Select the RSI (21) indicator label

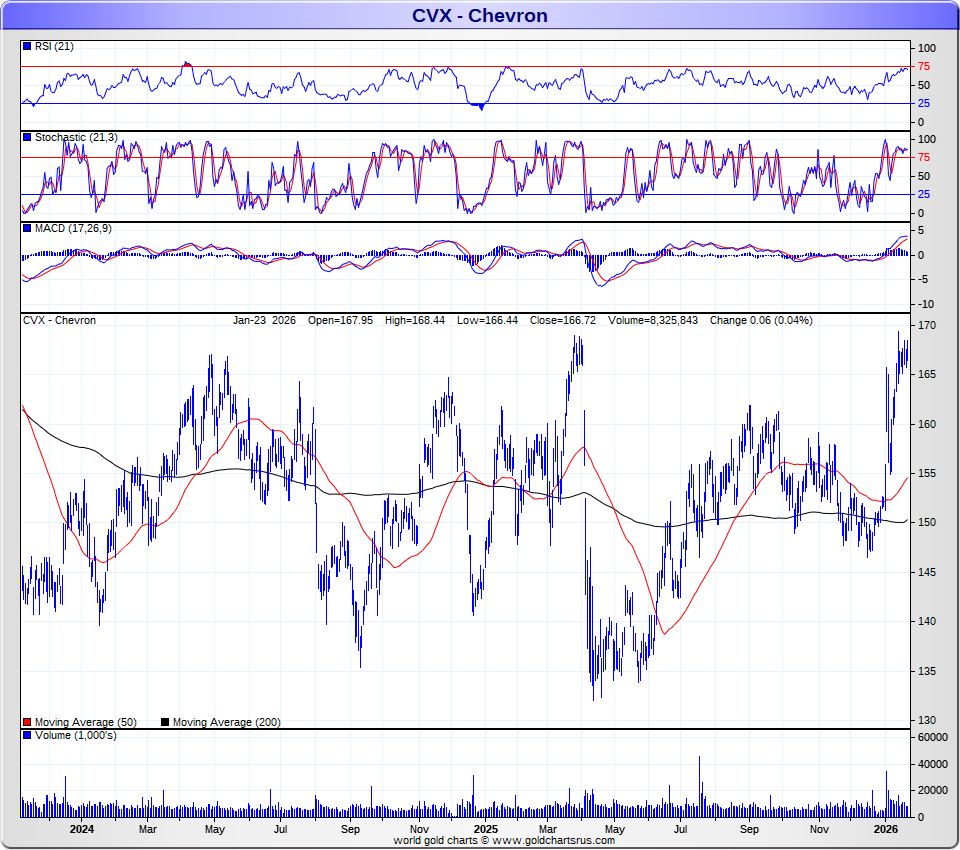54,47
